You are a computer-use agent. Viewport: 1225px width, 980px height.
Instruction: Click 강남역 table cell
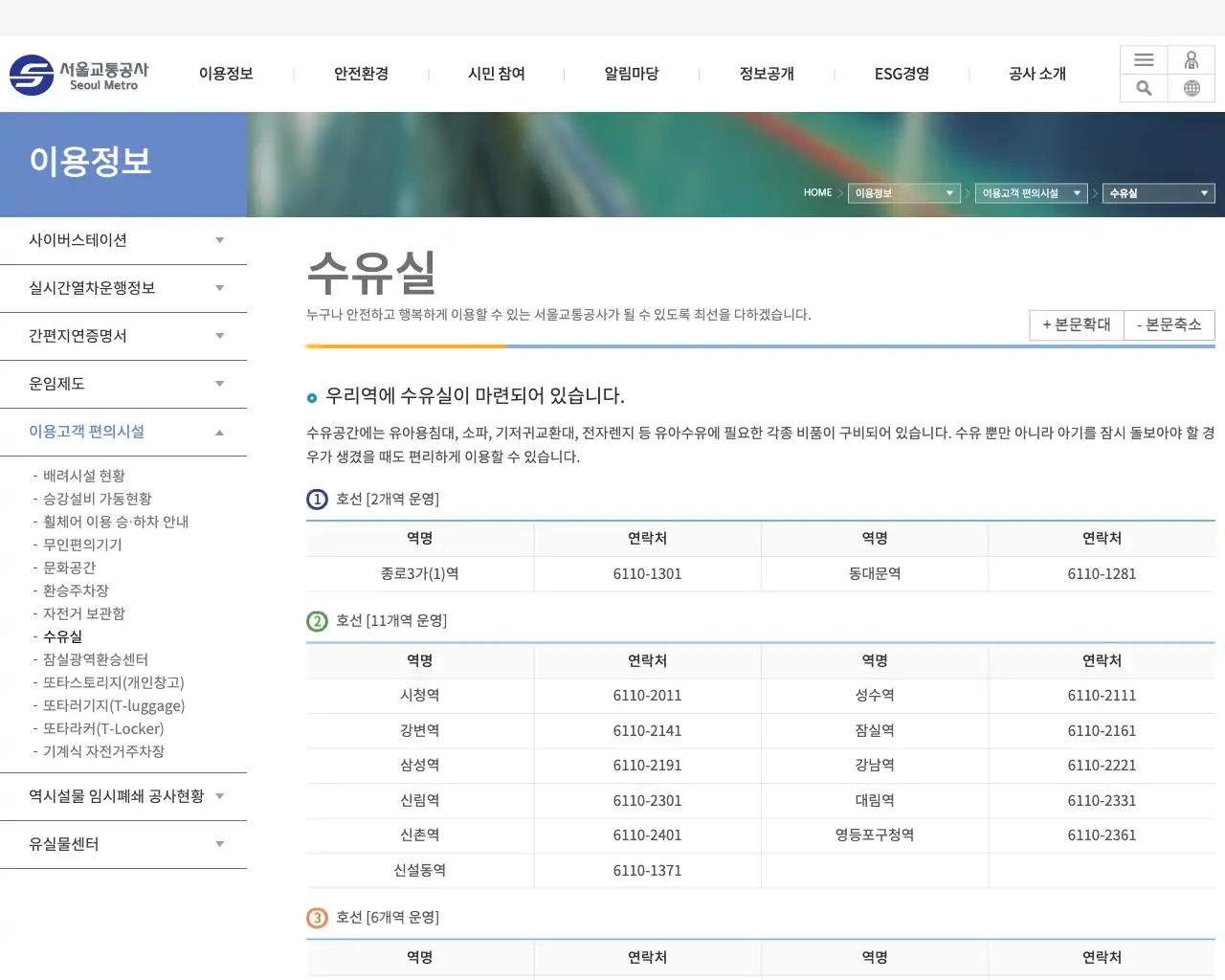[x=875, y=765]
